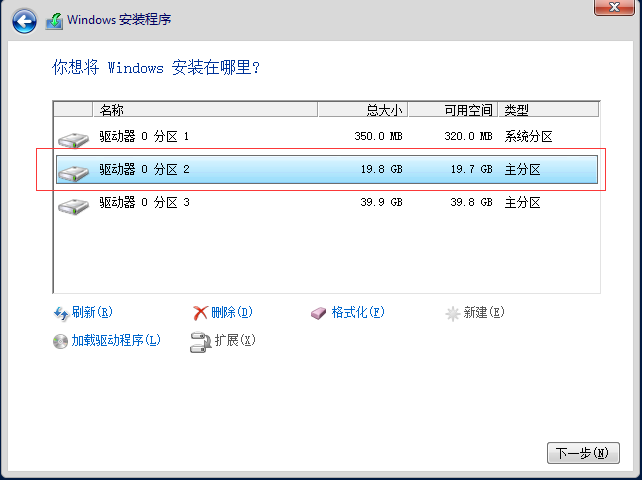Click the 扩展 drive extend icon
Screen dimensions: 642x480
click(x=201, y=342)
